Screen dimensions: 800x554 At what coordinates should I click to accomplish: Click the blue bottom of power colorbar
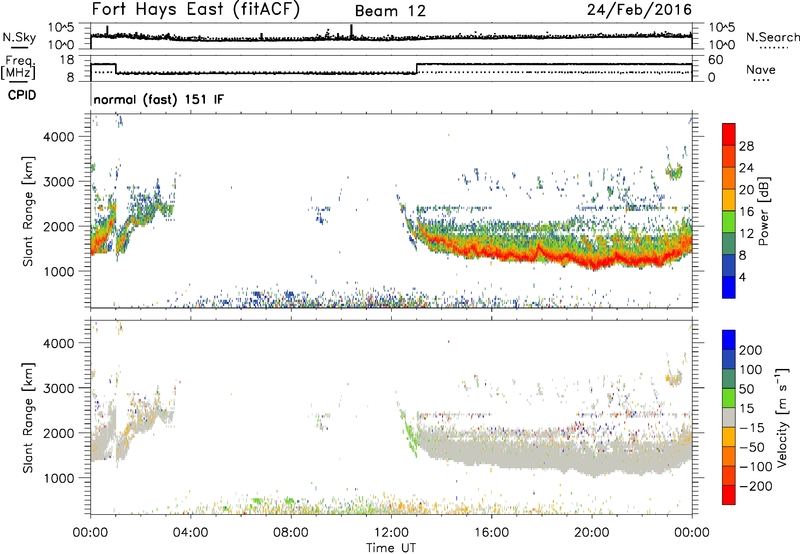click(729, 287)
